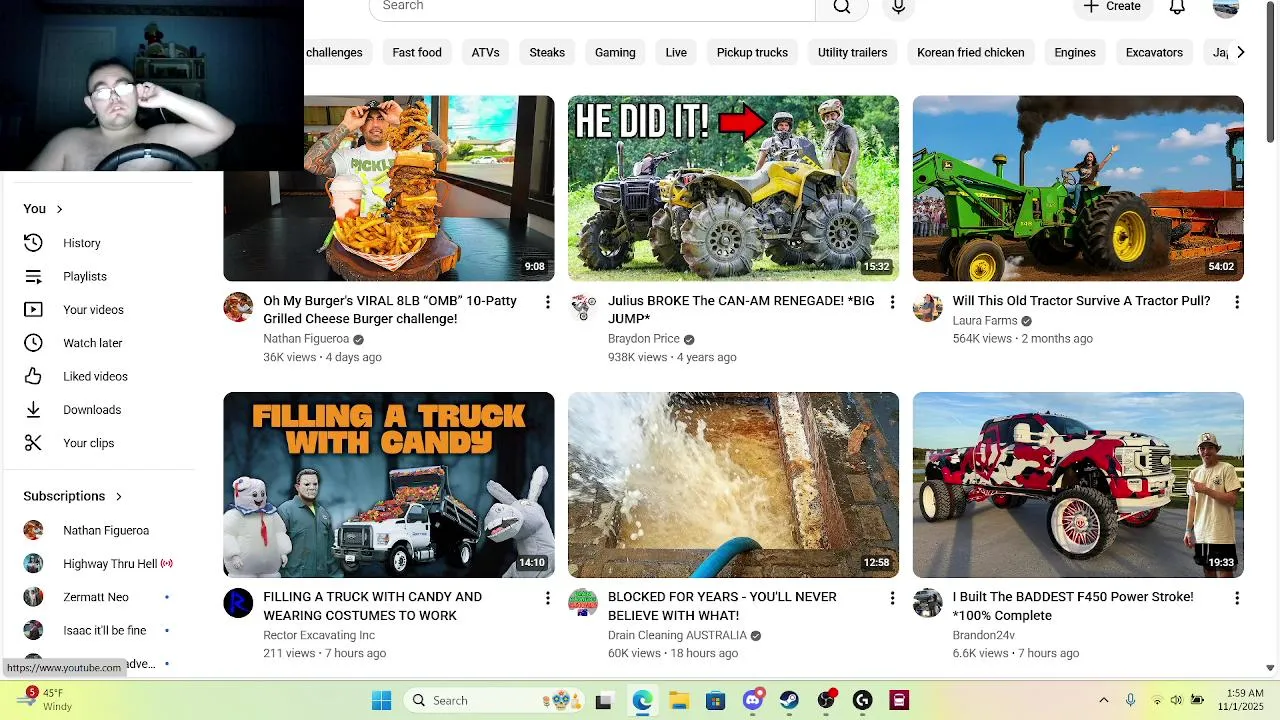Click Braydon Price channel name

tap(643, 339)
